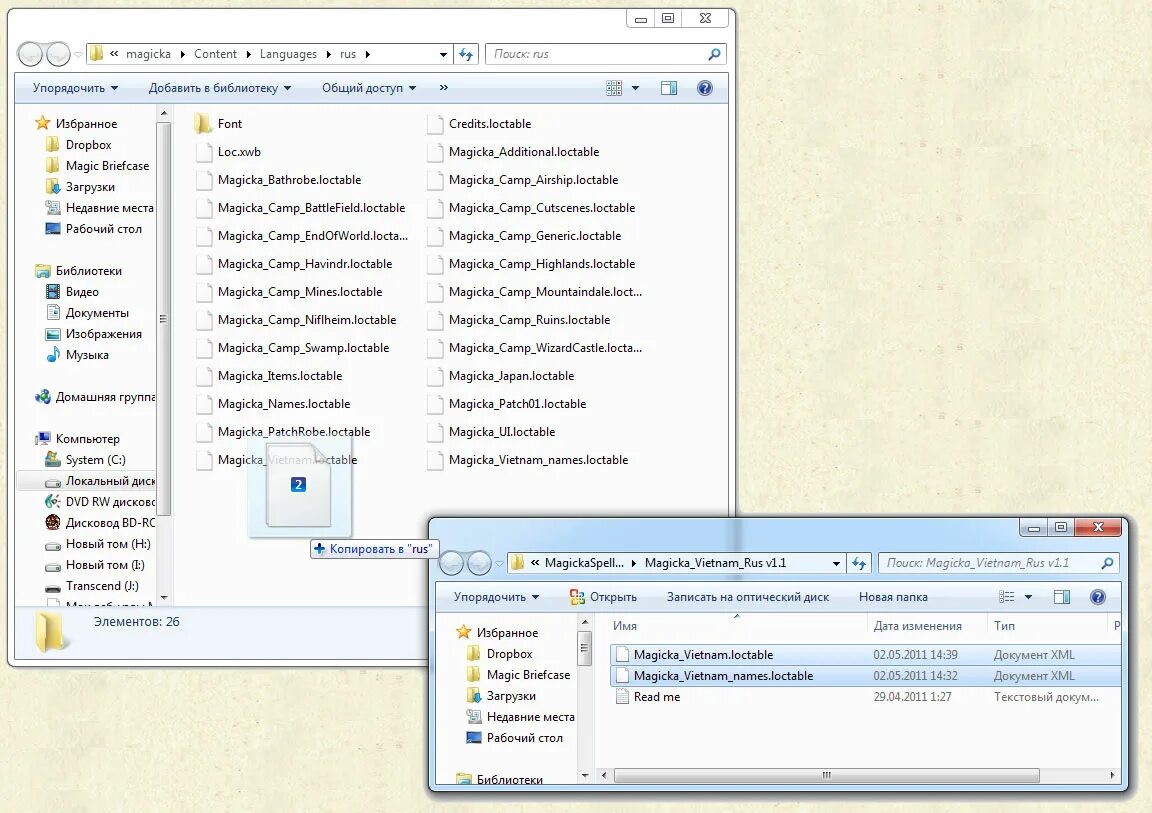This screenshot has width=1152, height=813.
Task: Select Magicka_Bathrobe.loctable file
Action: 278,180
